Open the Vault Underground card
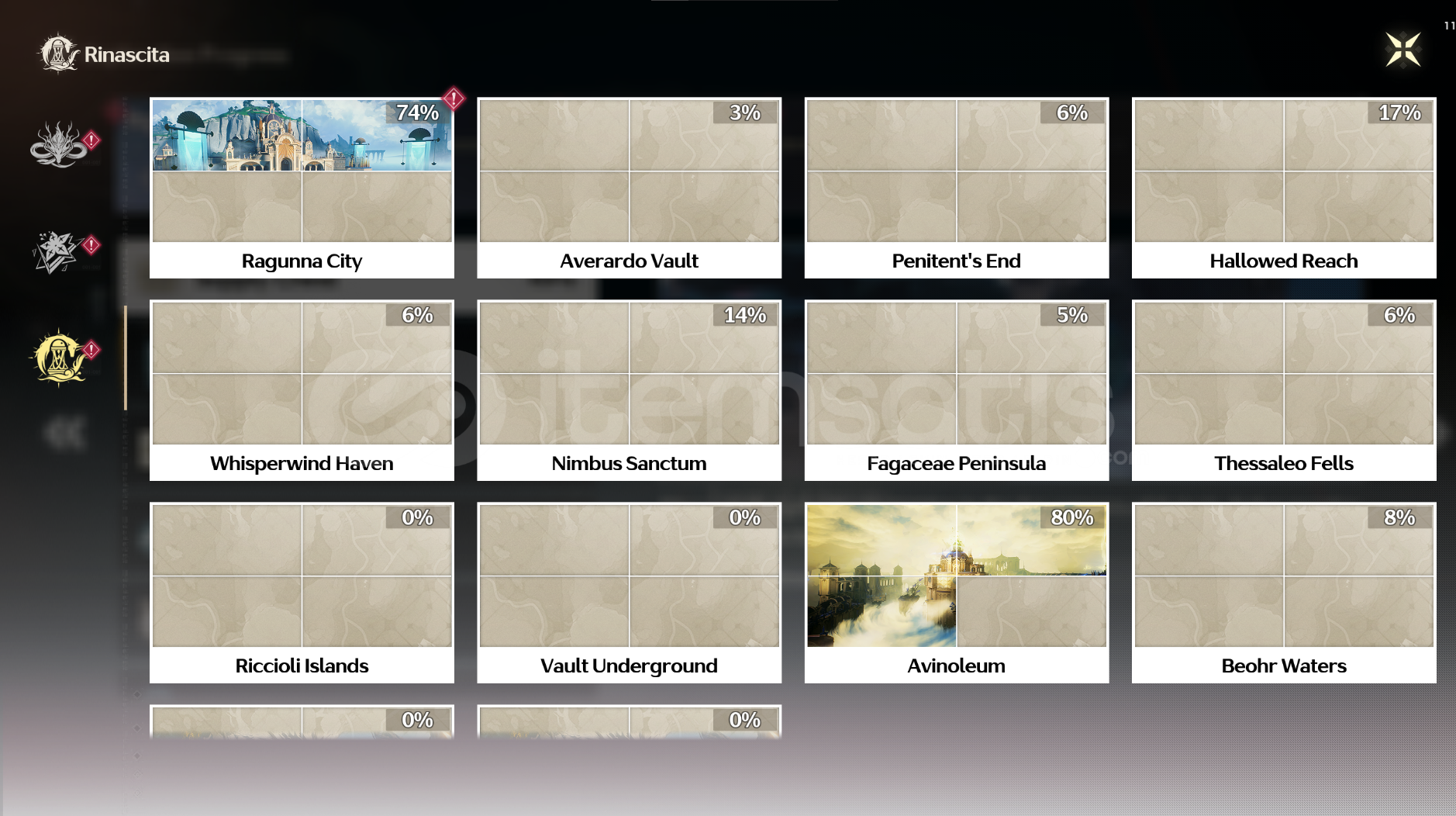Image resolution: width=1456 pixels, height=816 pixels. coord(629,593)
